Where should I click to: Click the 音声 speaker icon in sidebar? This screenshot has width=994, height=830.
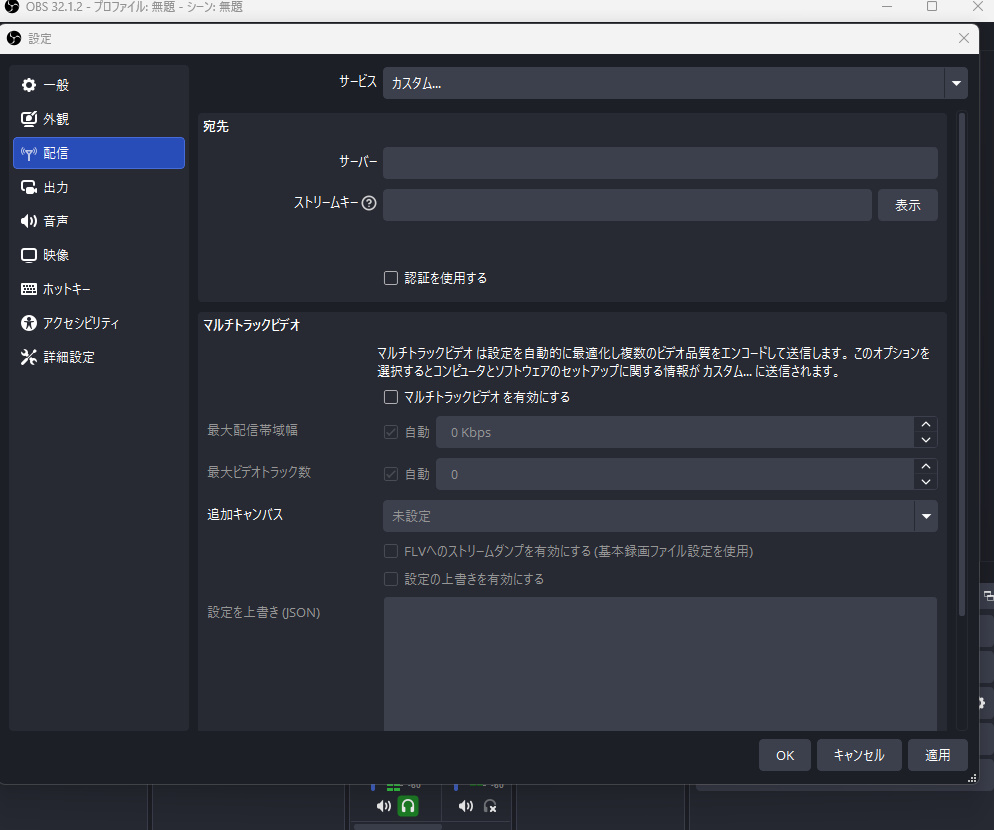coord(29,221)
